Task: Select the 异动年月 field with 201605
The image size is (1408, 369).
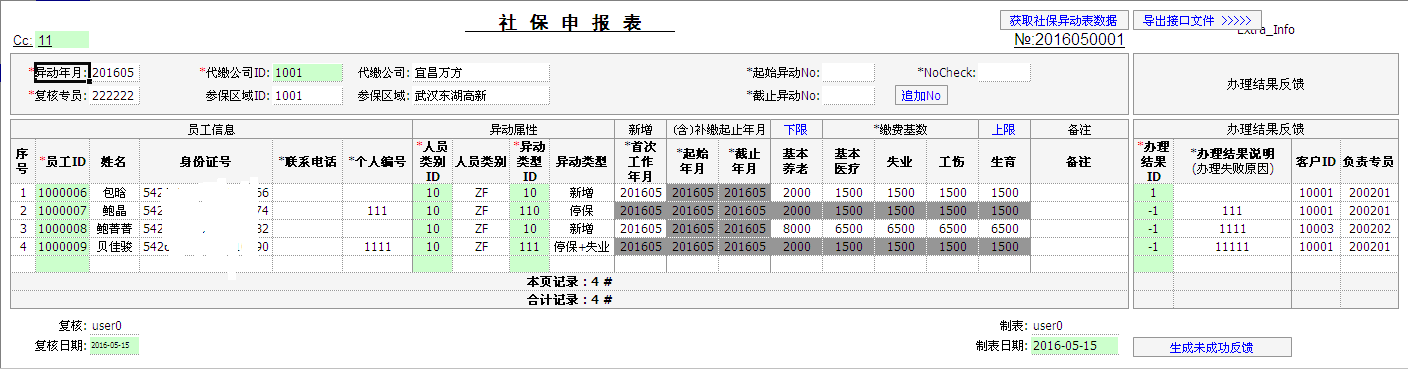Action: 114,73
